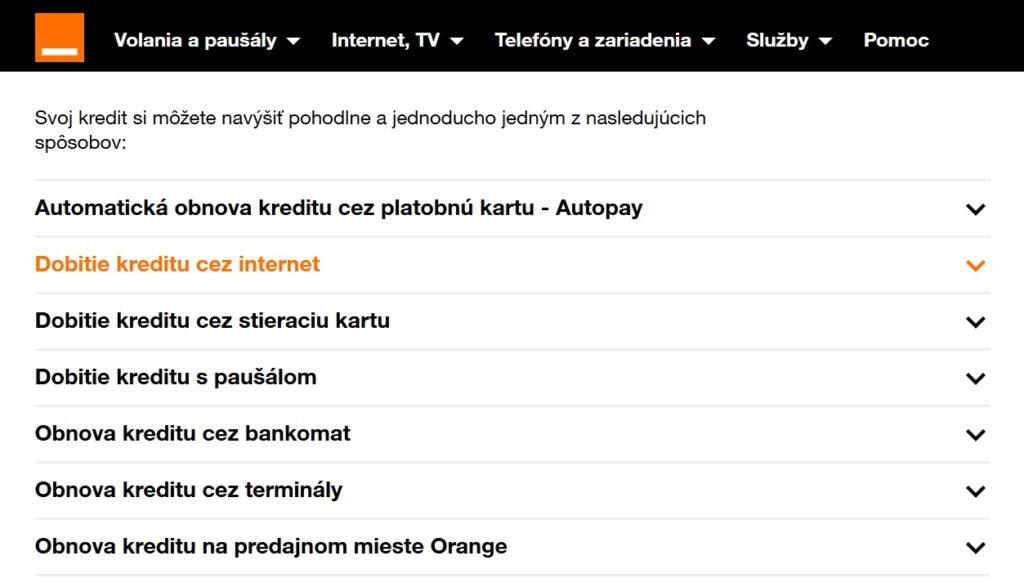Screen dimensions: 1024x587
Task: Click the chevron next to Autopay heading
Action: pos(973,209)
